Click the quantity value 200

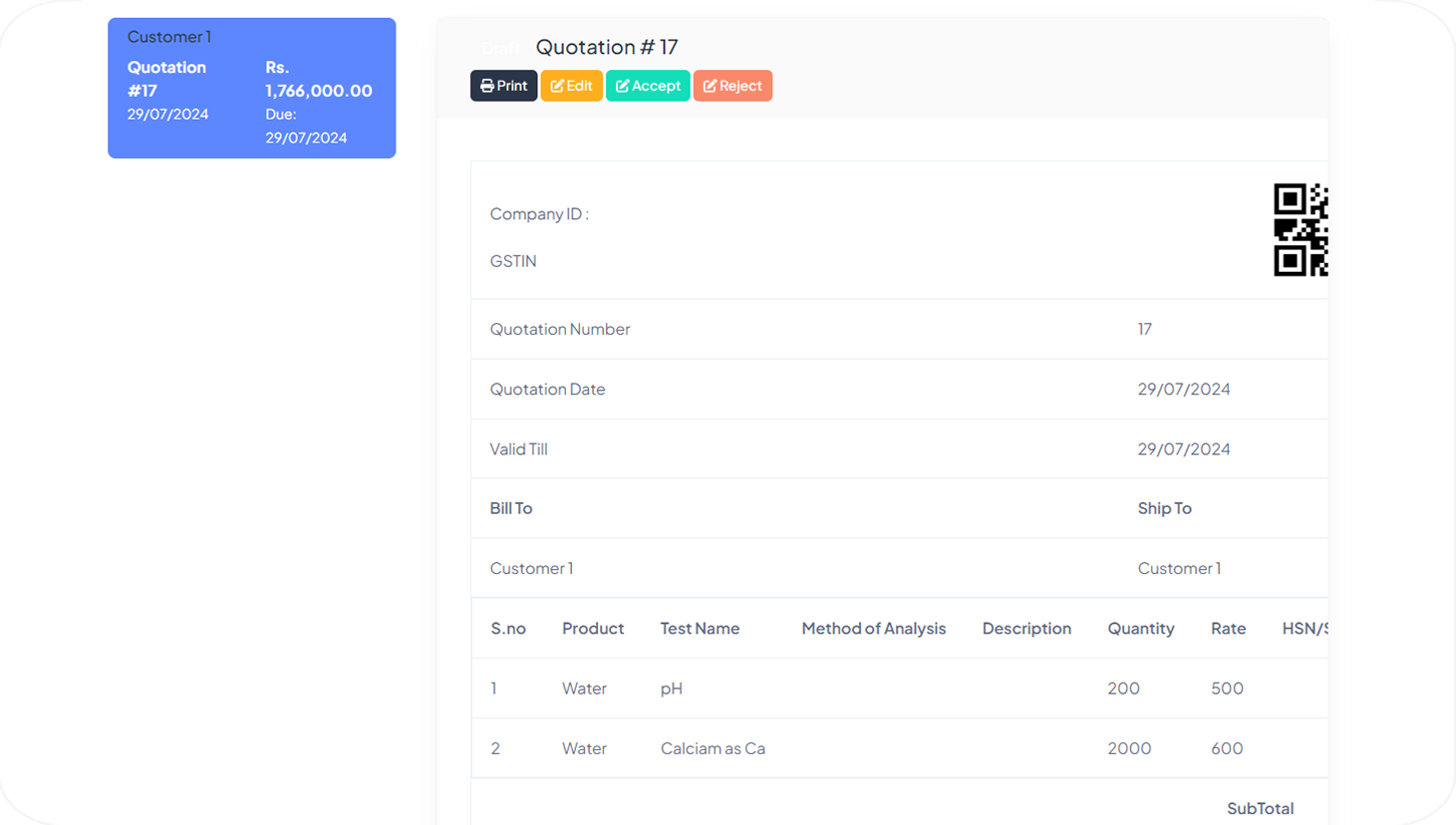click(x=1123, y=688)
